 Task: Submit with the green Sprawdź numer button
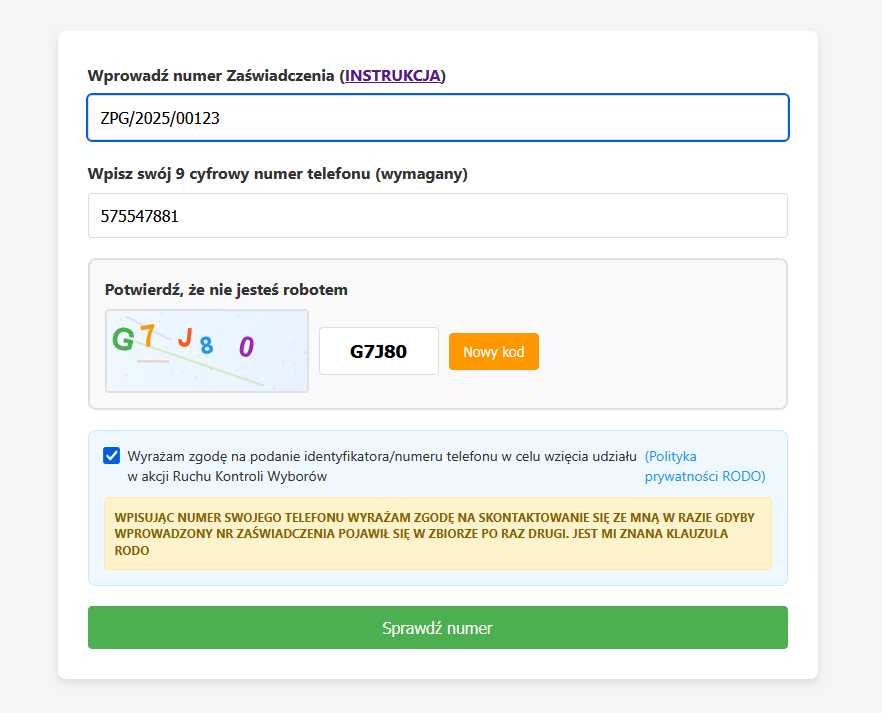tap(438, 628)
